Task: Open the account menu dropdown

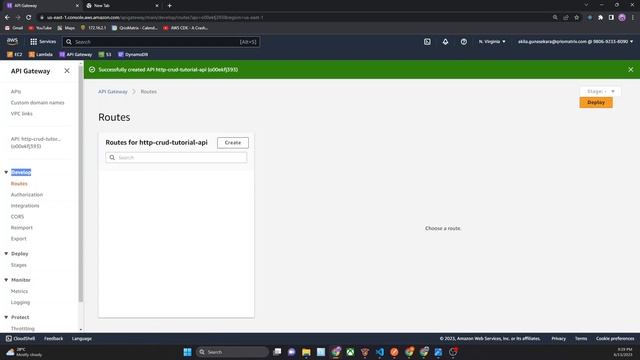Action: tap(575, 42)
